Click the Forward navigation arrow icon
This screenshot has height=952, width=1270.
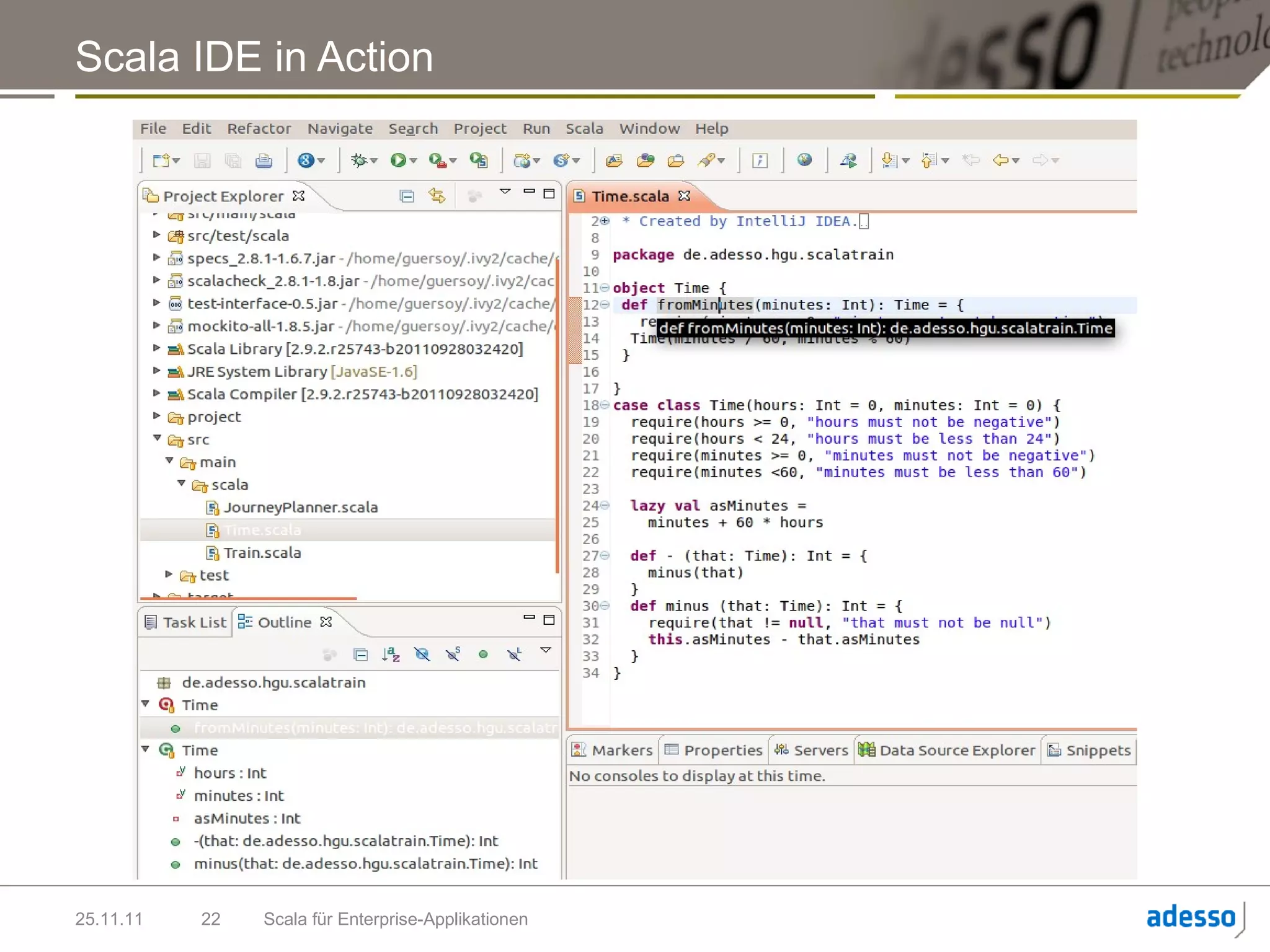tap(1040, 161)
